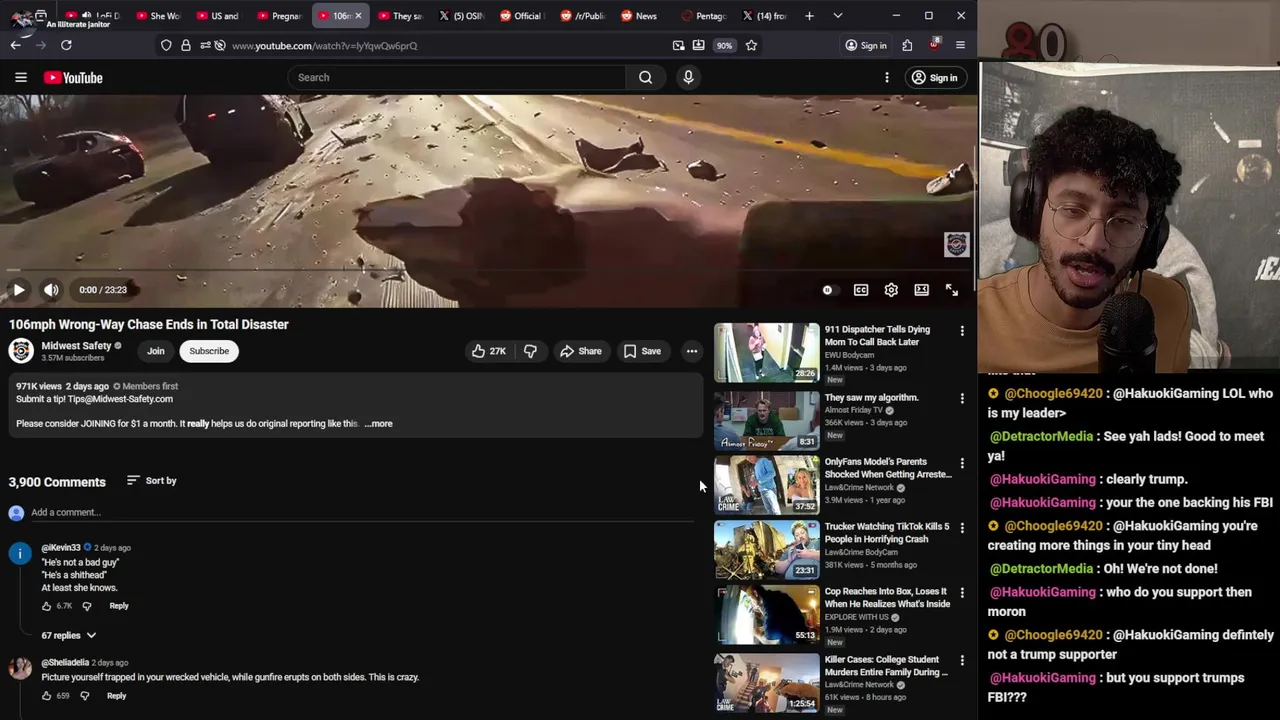Screen dimensions: 1280x720
Task: Open the browser extensions puzzle icon
Action: (x=907, y=45)
